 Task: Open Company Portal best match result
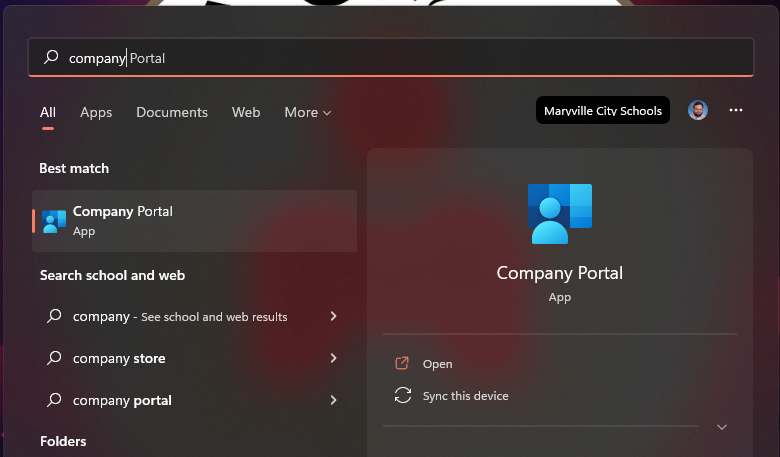click(195, 221)
